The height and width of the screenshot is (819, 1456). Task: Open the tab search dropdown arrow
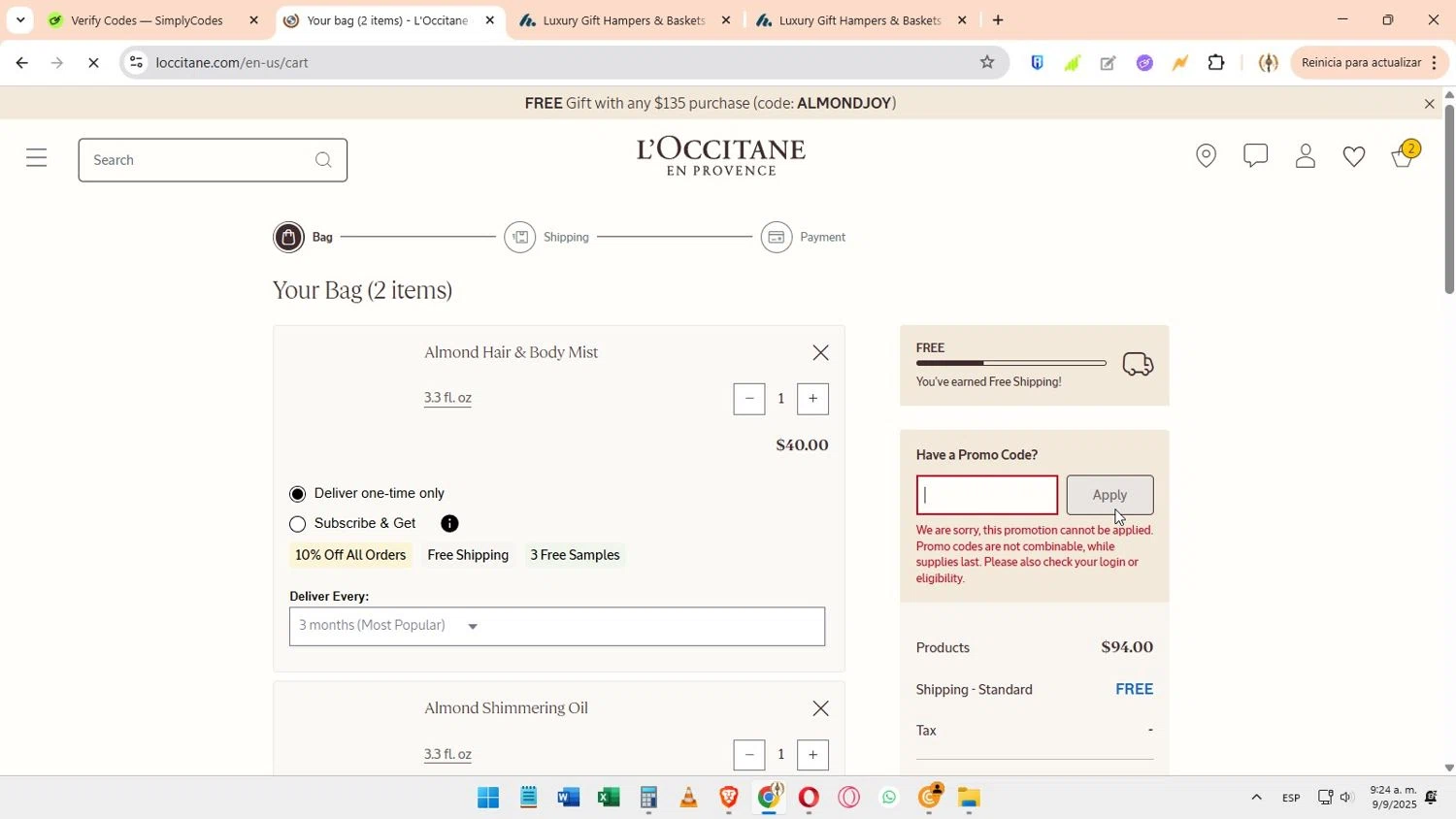pyautogui.click(x=20, y=20)
